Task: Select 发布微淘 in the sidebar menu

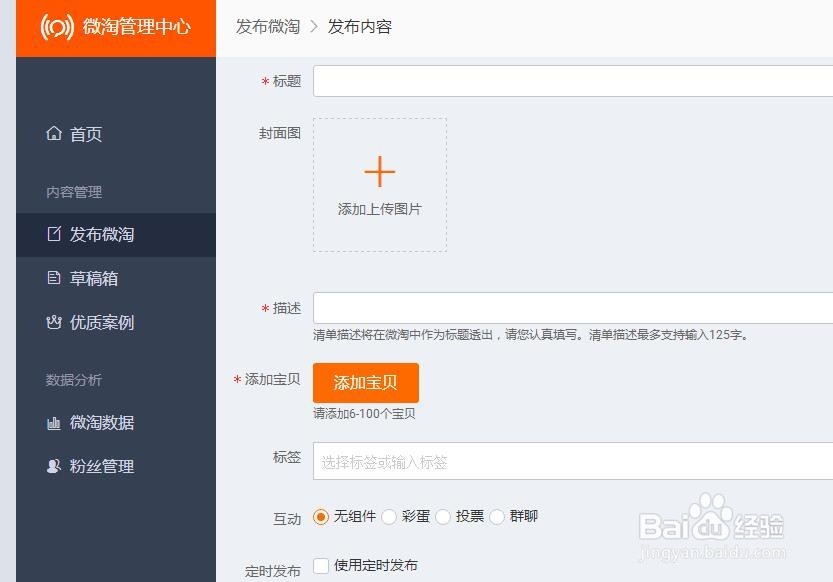Action: 116,234
